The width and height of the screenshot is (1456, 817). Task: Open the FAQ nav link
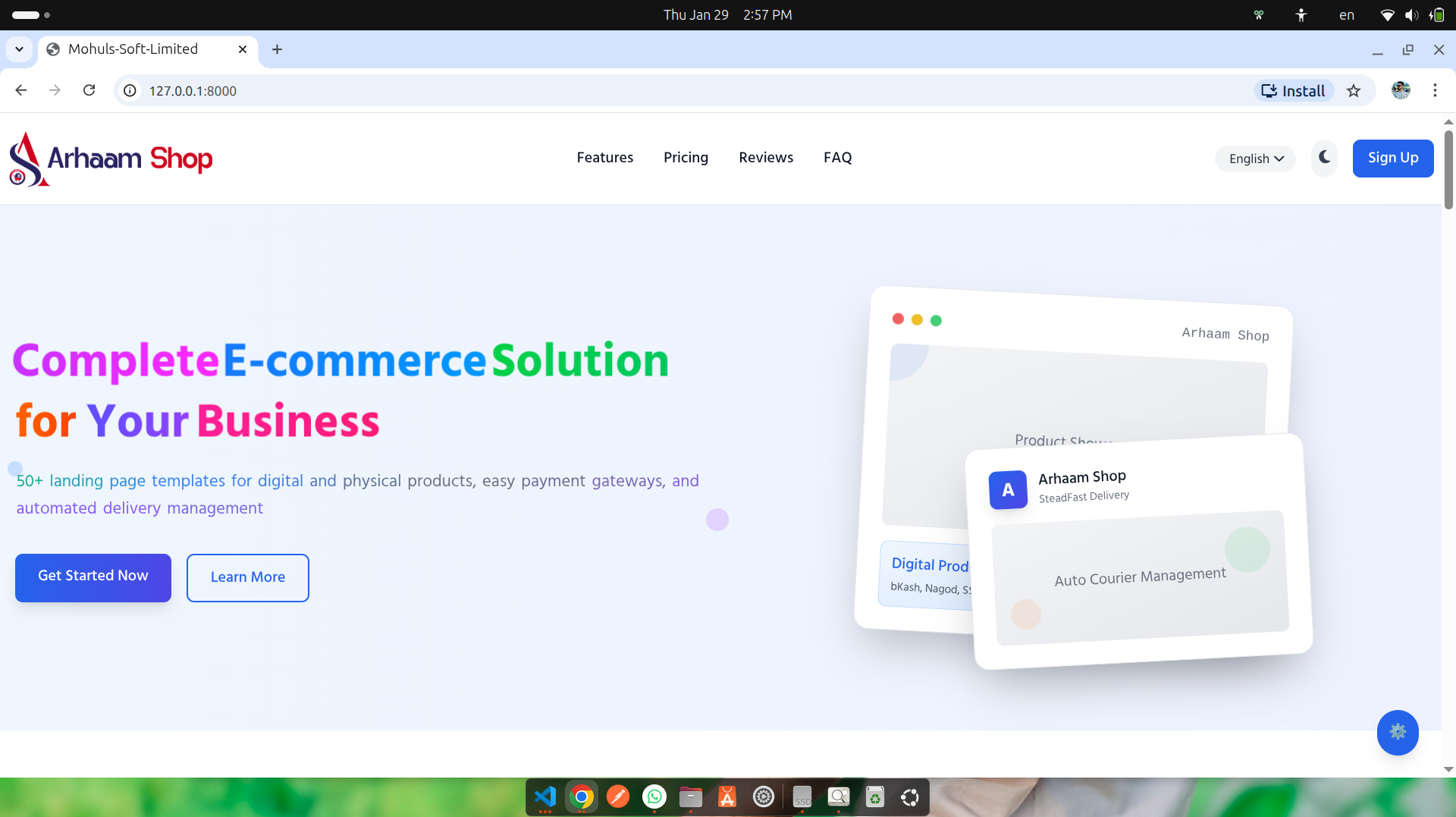(x=838, y=158)
